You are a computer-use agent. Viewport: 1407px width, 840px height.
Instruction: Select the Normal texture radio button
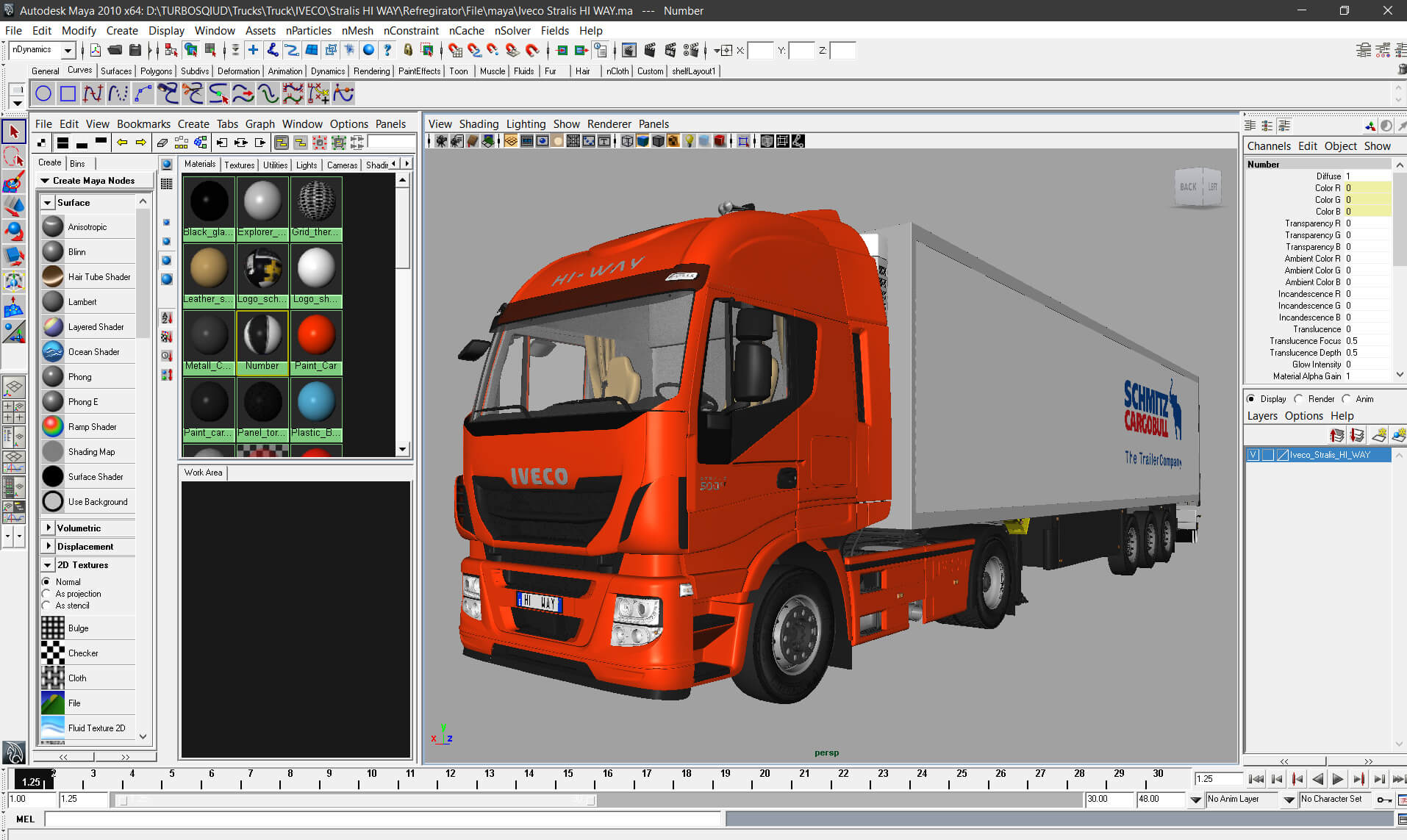[x=46, y=581]
